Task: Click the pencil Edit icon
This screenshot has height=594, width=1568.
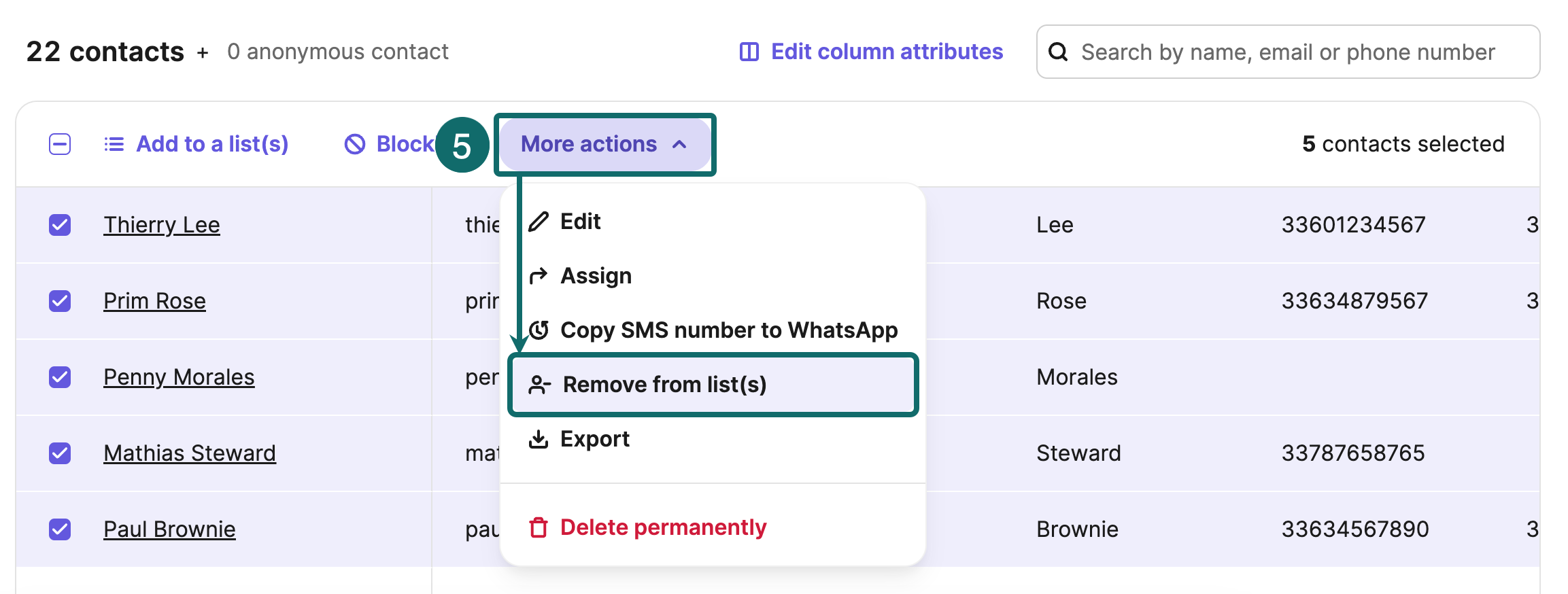Action: coord(539,222)
